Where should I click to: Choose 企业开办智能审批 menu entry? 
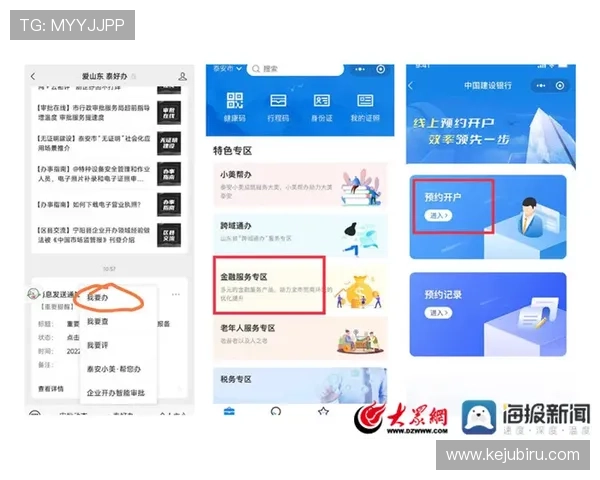tap(116, 393)
